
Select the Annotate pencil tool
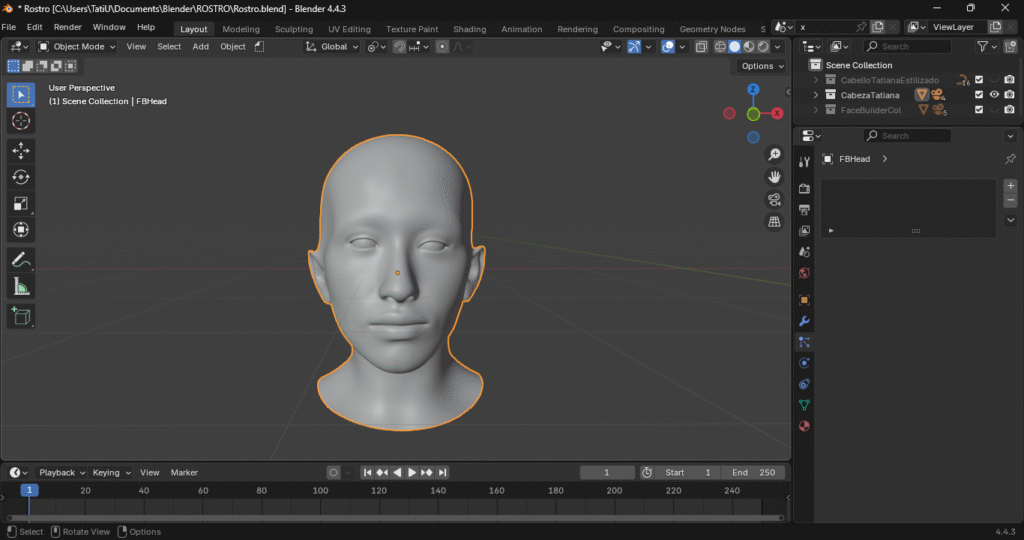[21, 259]
